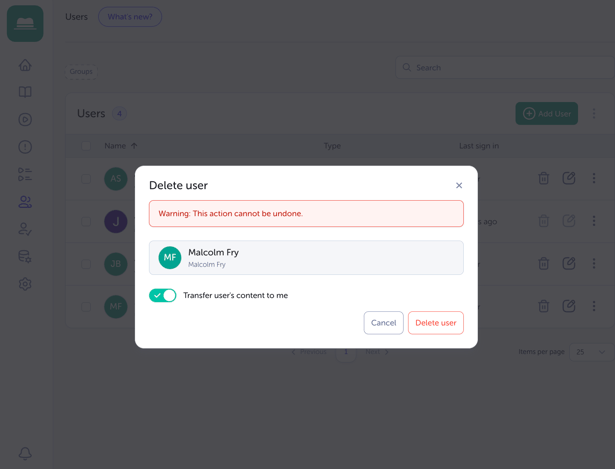
Task: Click into the Search input field
Action: pyautogui.click(x=505, y=67)
